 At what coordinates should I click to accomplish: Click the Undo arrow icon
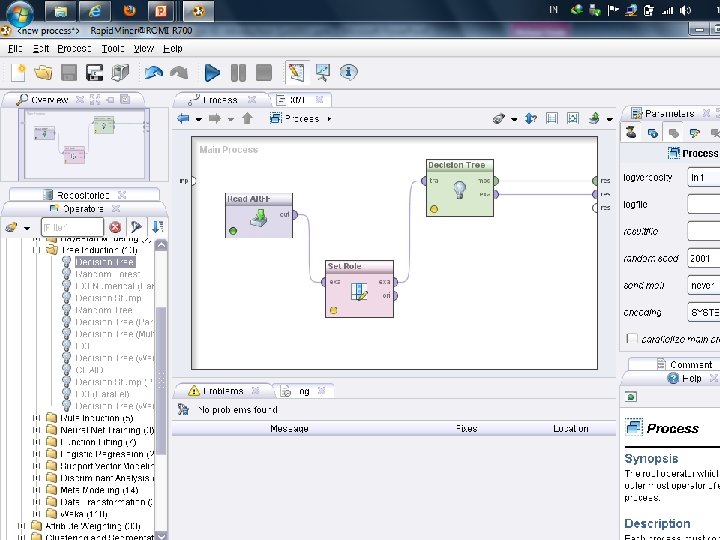click(x=153, y=72)
